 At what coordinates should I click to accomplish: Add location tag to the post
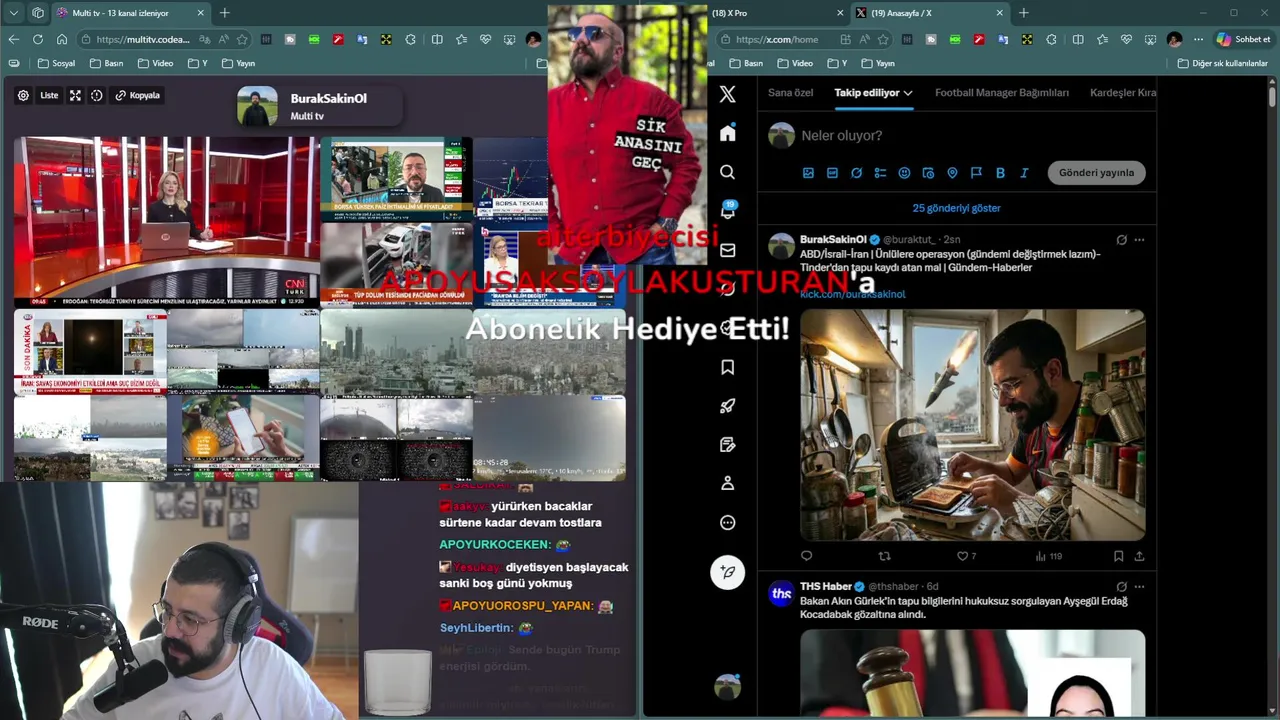coord(952,173)
